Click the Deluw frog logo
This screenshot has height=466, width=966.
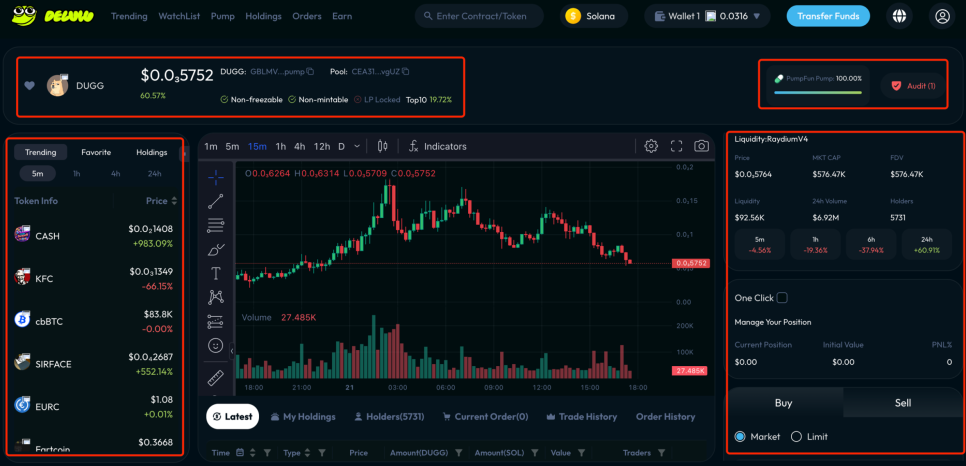pyautogui.click(x=24, y=15)
